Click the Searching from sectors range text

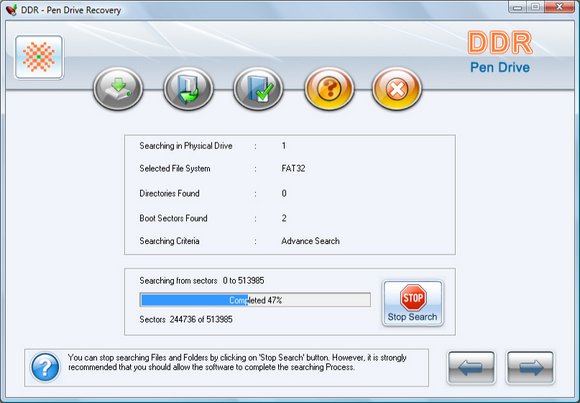point(202,281)
